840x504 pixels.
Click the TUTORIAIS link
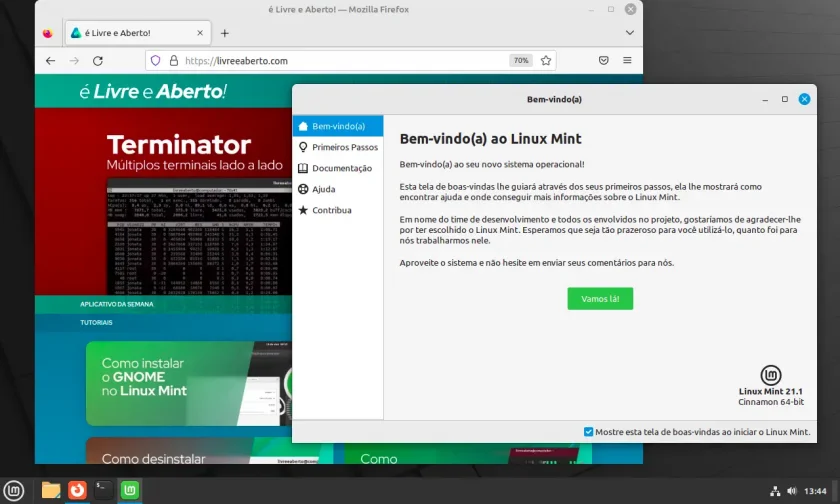[96, 322]
